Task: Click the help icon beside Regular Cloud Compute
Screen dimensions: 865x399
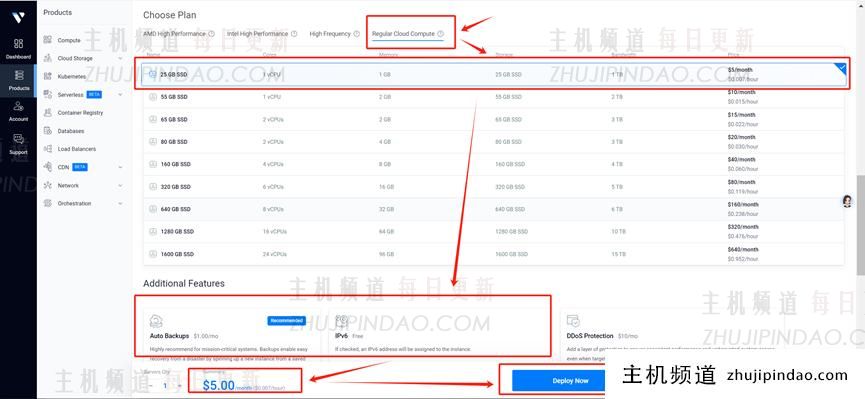Action: [x=440, y=34]
